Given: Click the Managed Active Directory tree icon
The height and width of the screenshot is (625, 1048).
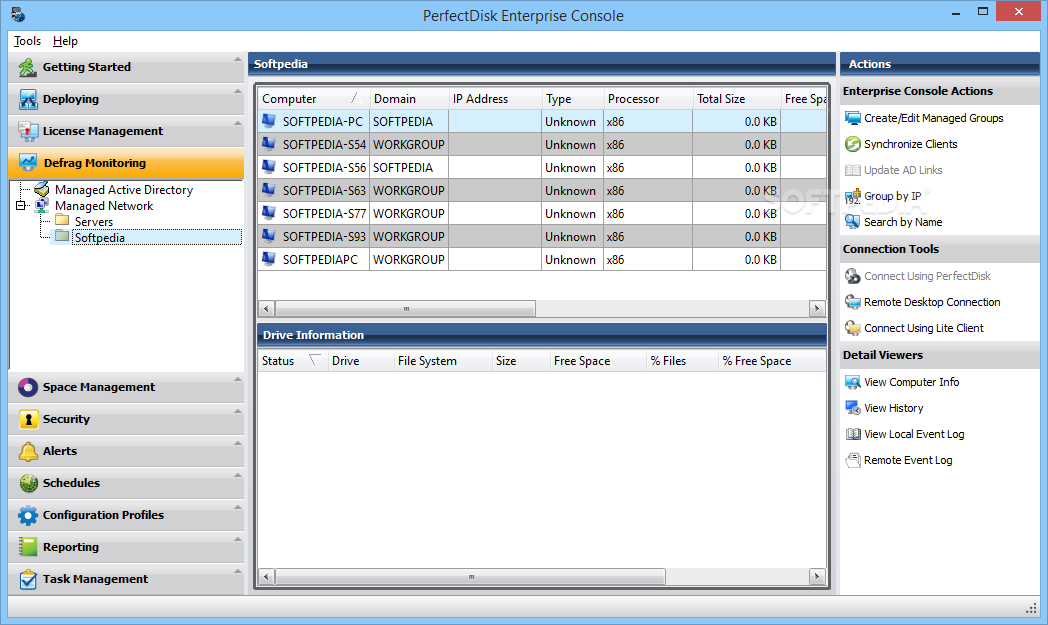Looking at the screenshot, I should (x=41, y=189).
